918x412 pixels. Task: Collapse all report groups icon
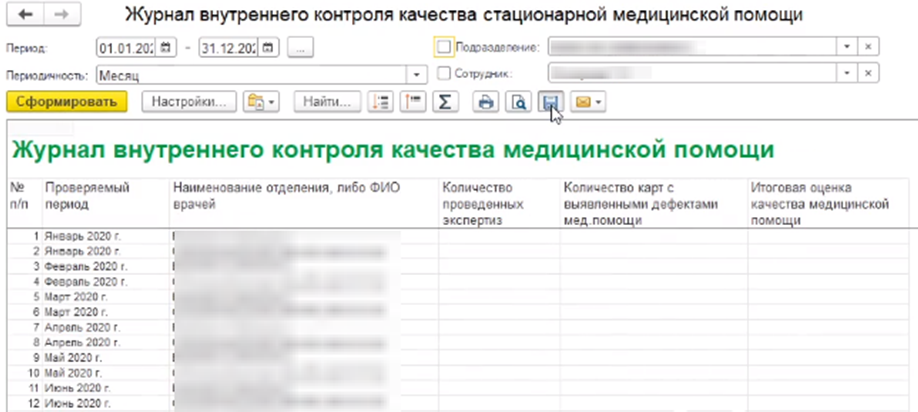pos(412,102)
